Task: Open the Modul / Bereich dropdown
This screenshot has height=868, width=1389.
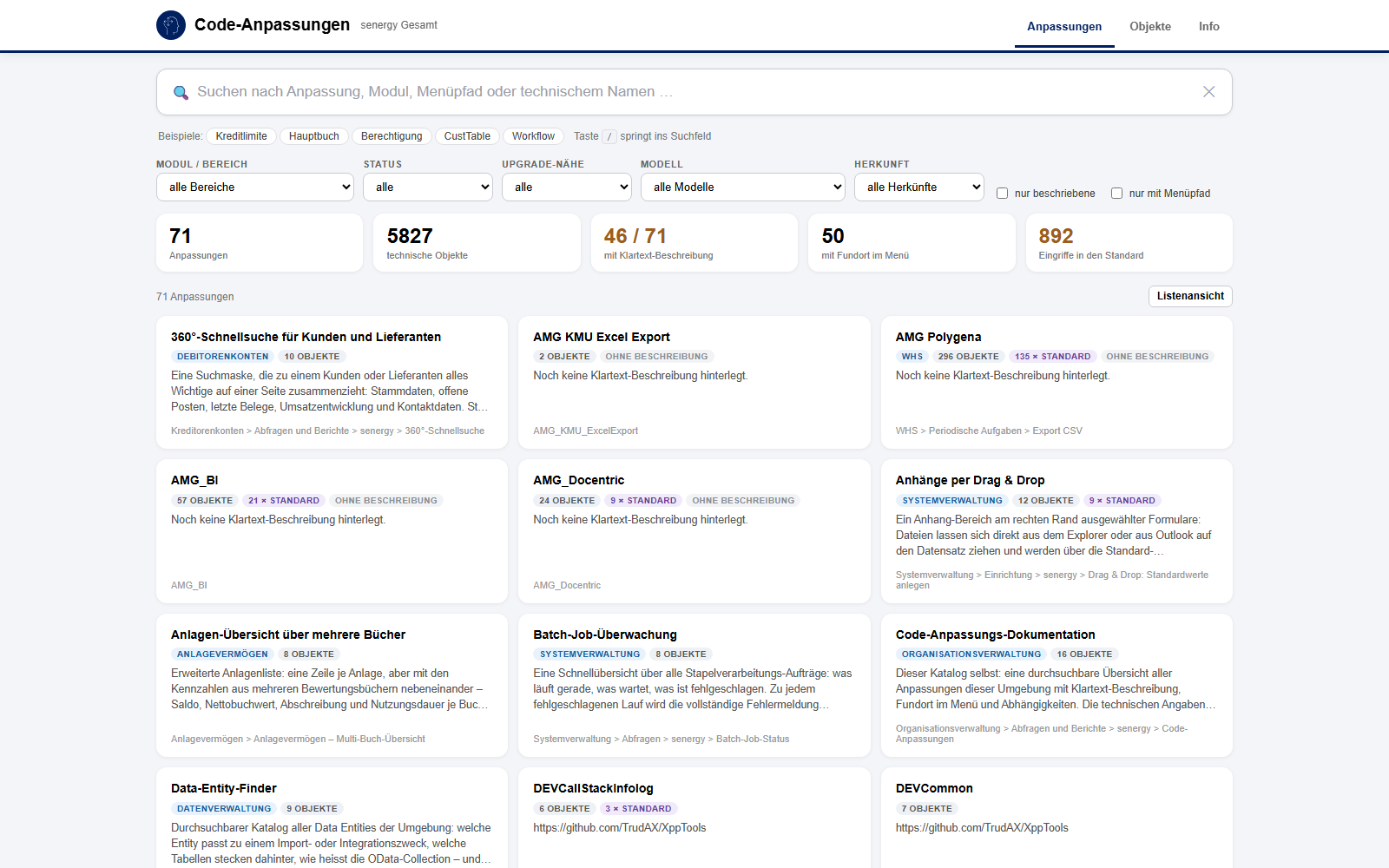Action: click(x=255, y=187)
